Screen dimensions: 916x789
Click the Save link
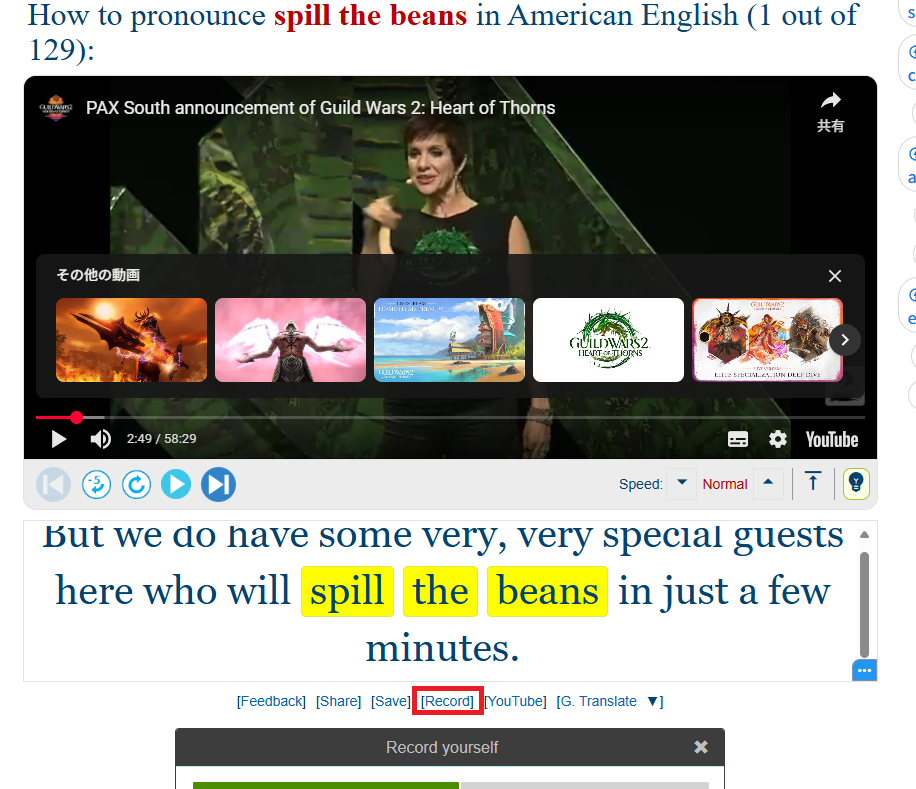point(390,701)
